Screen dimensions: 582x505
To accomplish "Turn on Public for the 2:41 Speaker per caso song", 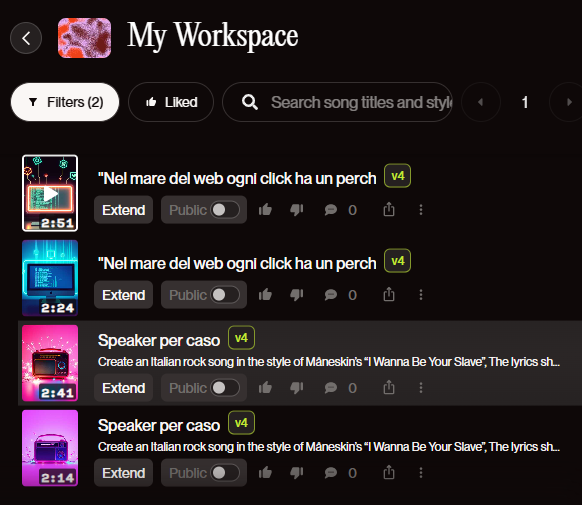I will (225, 388).
